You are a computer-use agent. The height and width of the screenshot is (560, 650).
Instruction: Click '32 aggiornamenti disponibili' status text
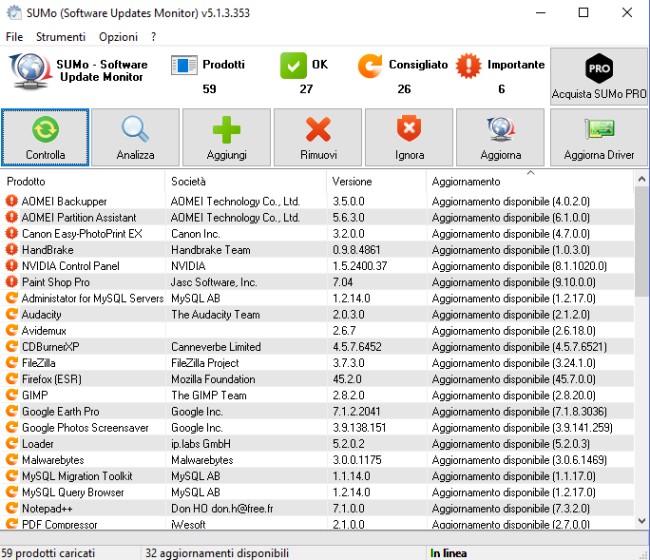coord(217,553)
